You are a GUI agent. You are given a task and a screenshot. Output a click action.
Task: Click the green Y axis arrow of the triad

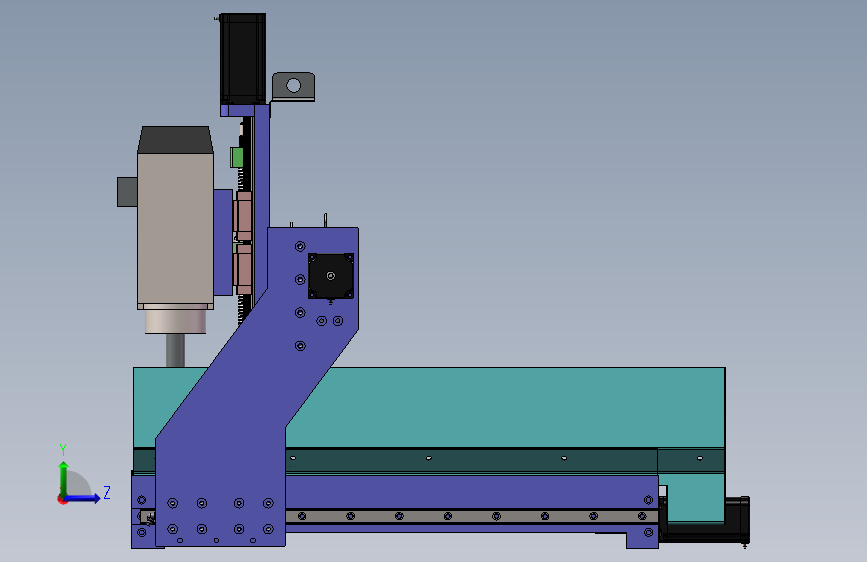[x=64, y=478]
